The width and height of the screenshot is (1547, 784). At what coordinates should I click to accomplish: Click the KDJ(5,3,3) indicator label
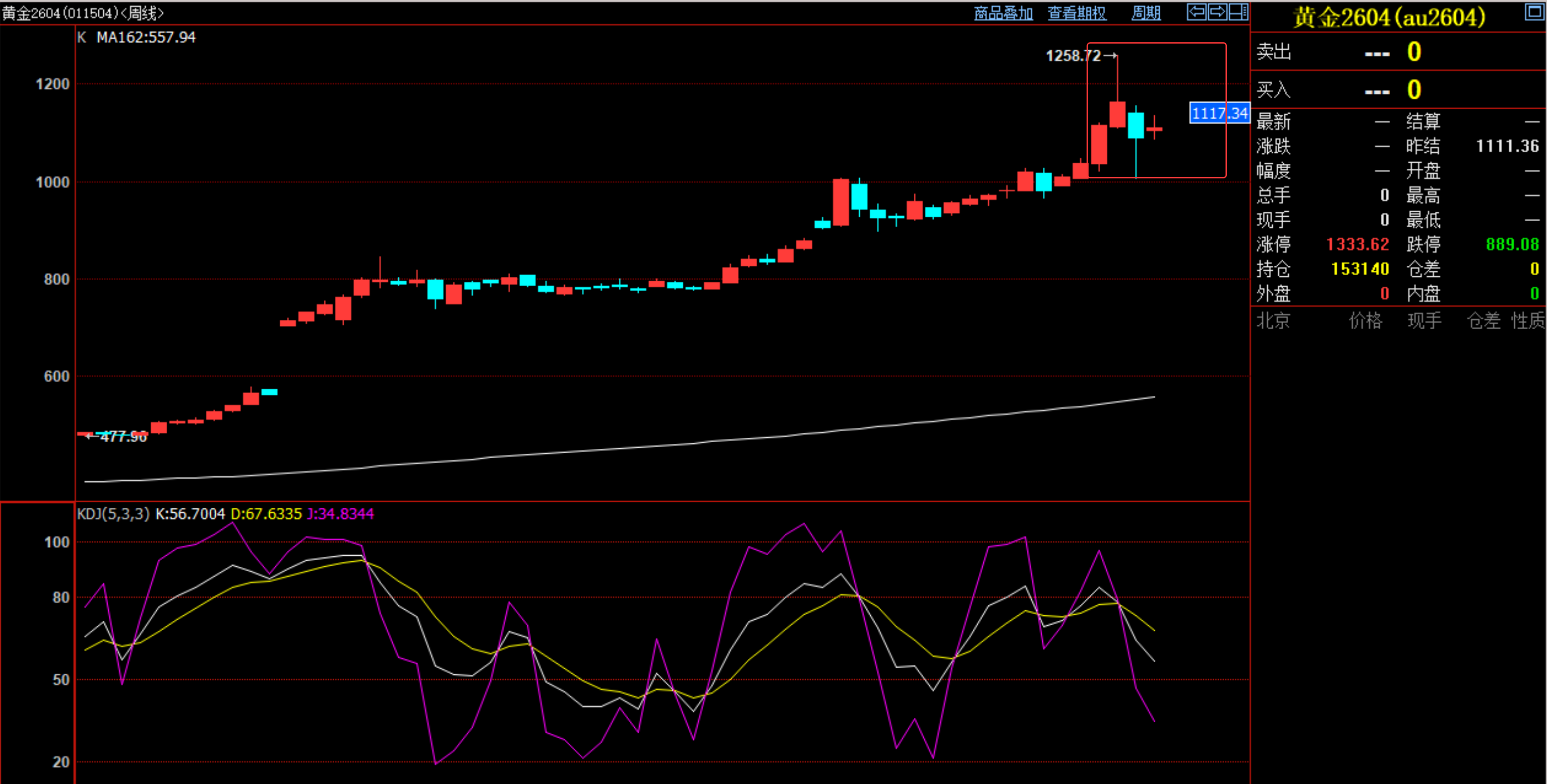(113, 514)
